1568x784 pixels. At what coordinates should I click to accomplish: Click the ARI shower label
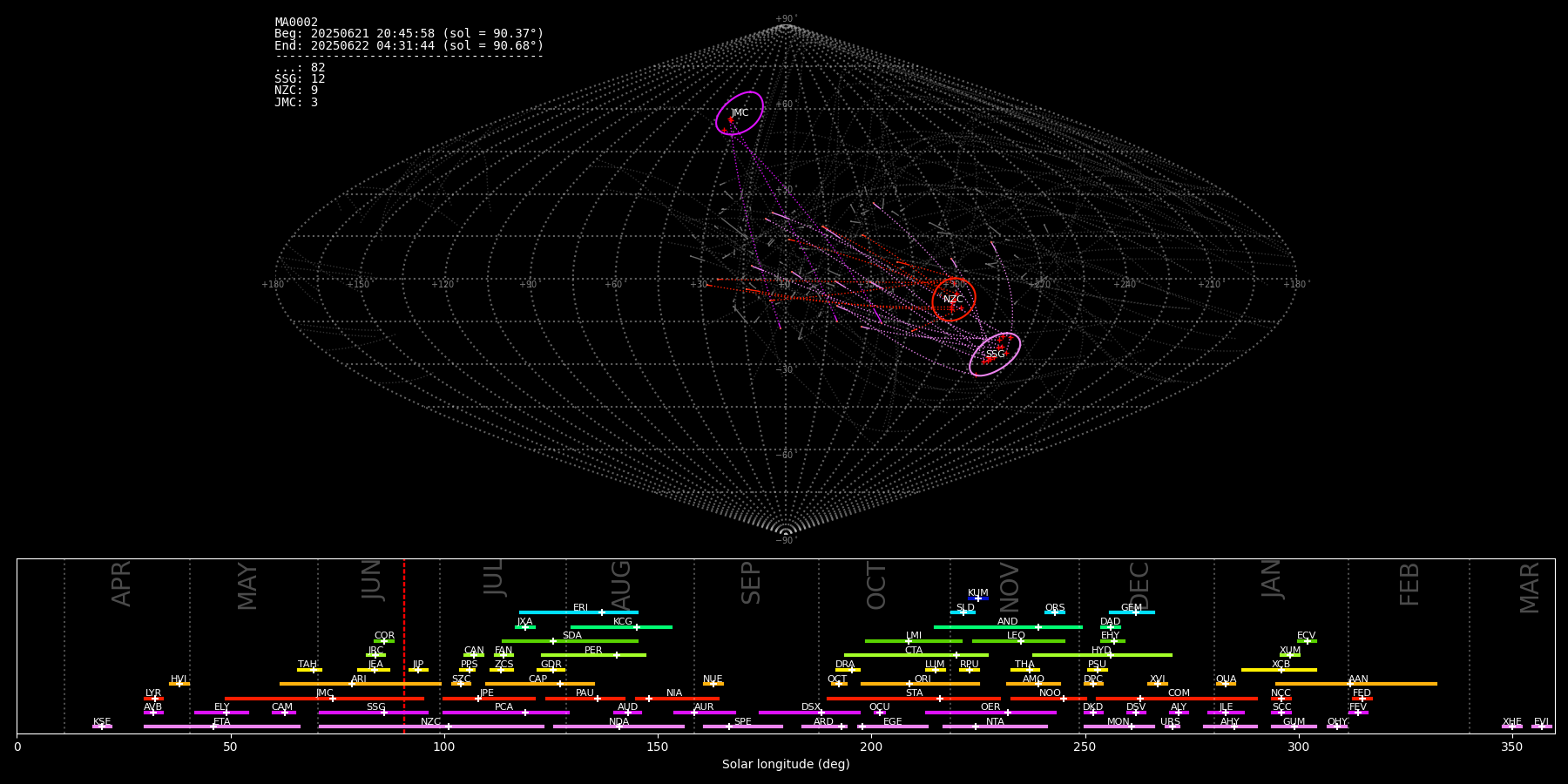359,679
